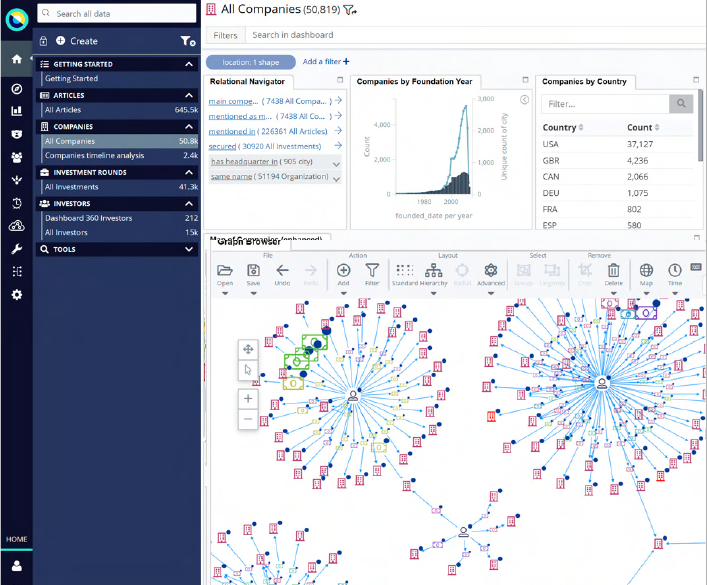This screenshot has height=585, width=707.
Task: Toggle Map mode in graph toolbar
Action: tap(646, 270)
